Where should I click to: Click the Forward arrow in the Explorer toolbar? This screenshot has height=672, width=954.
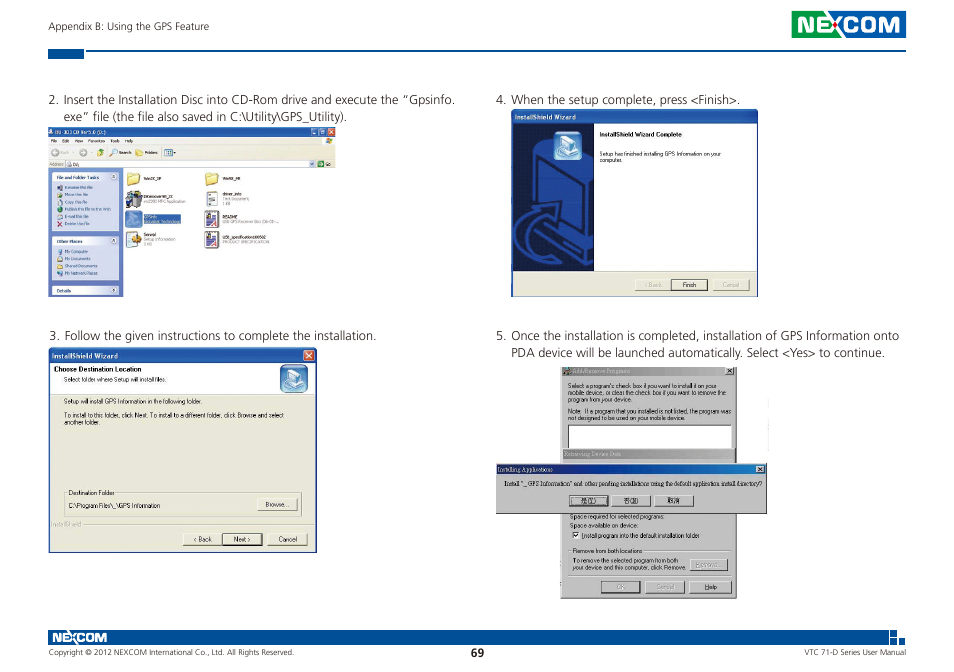point(83,153)
